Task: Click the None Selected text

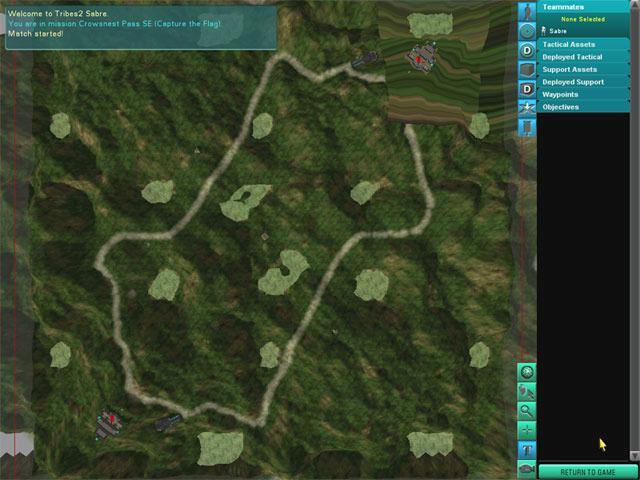Action: click(583, 19)
